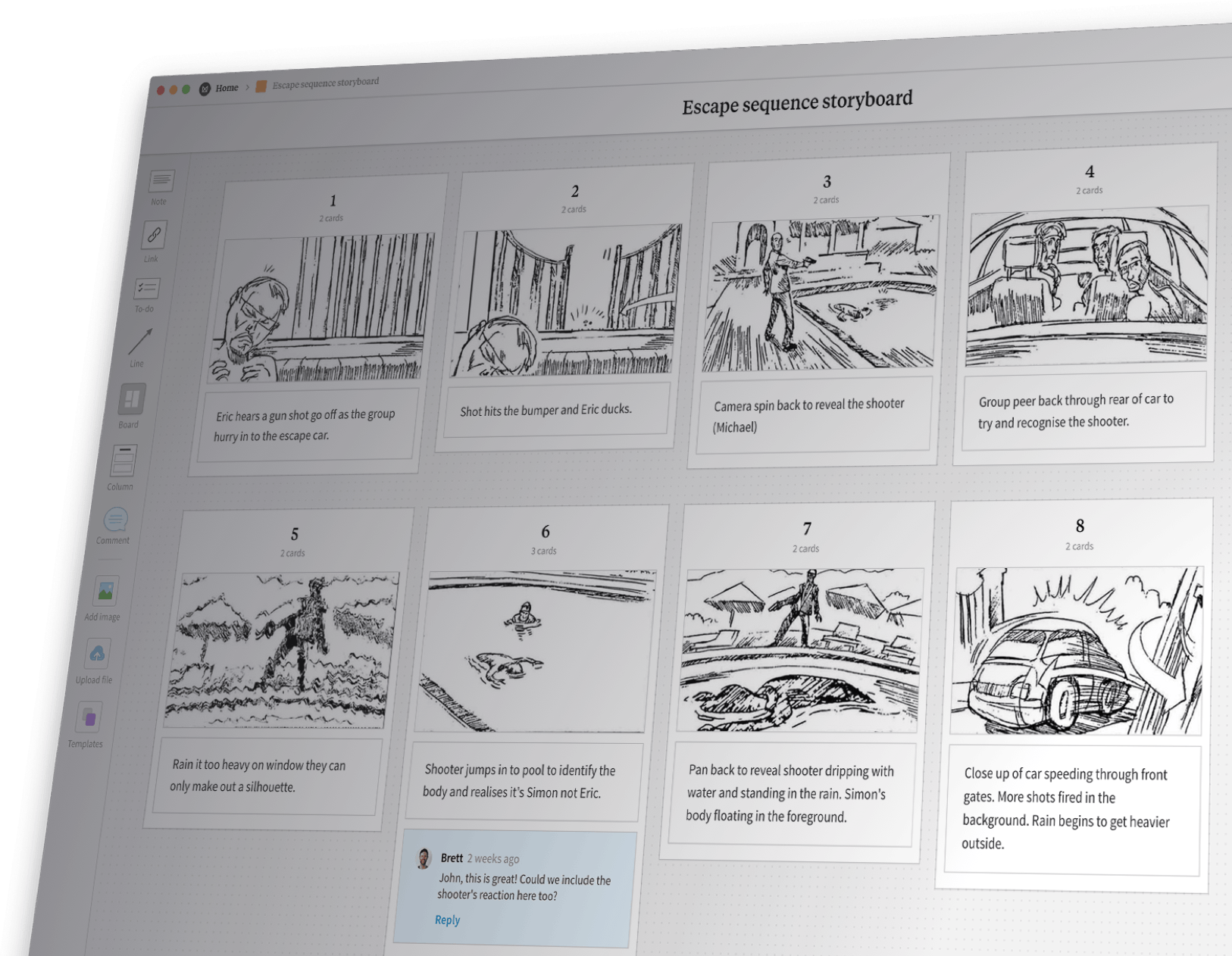Click the Milanote logo in the title bar
Screen dimensions: 1232x956
point(204,89)
